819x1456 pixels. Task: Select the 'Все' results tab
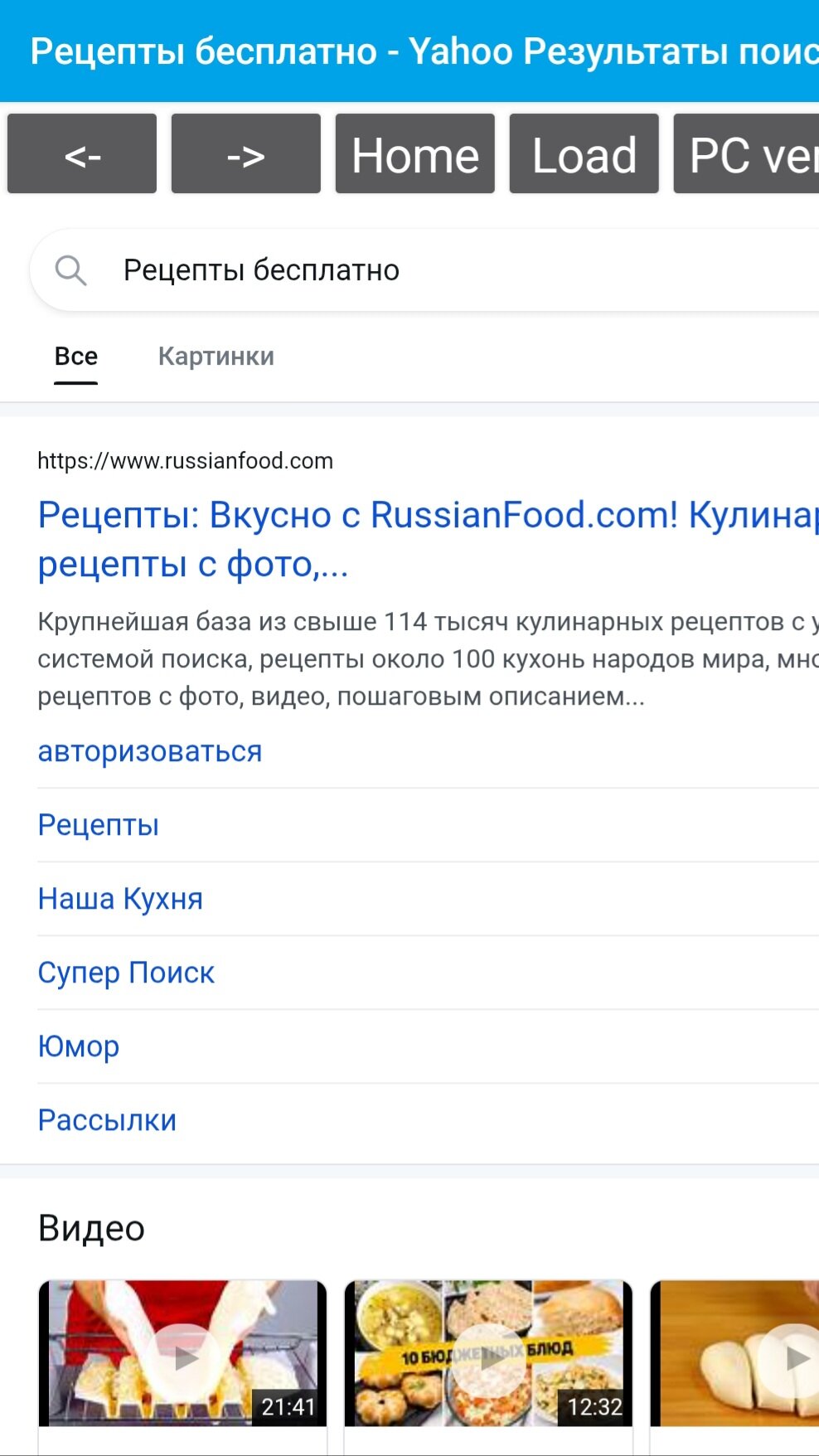pos(76,357)
